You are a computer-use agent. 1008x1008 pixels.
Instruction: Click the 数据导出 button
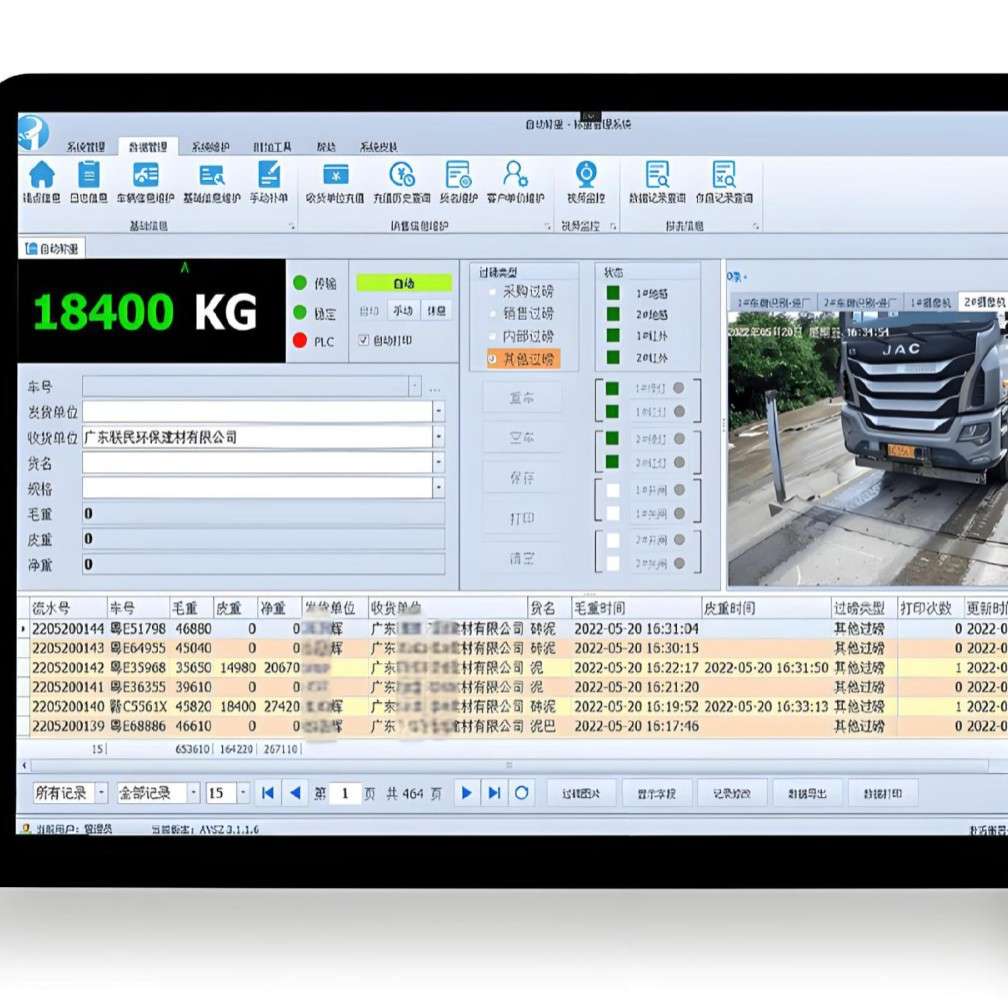pos(807,793)
